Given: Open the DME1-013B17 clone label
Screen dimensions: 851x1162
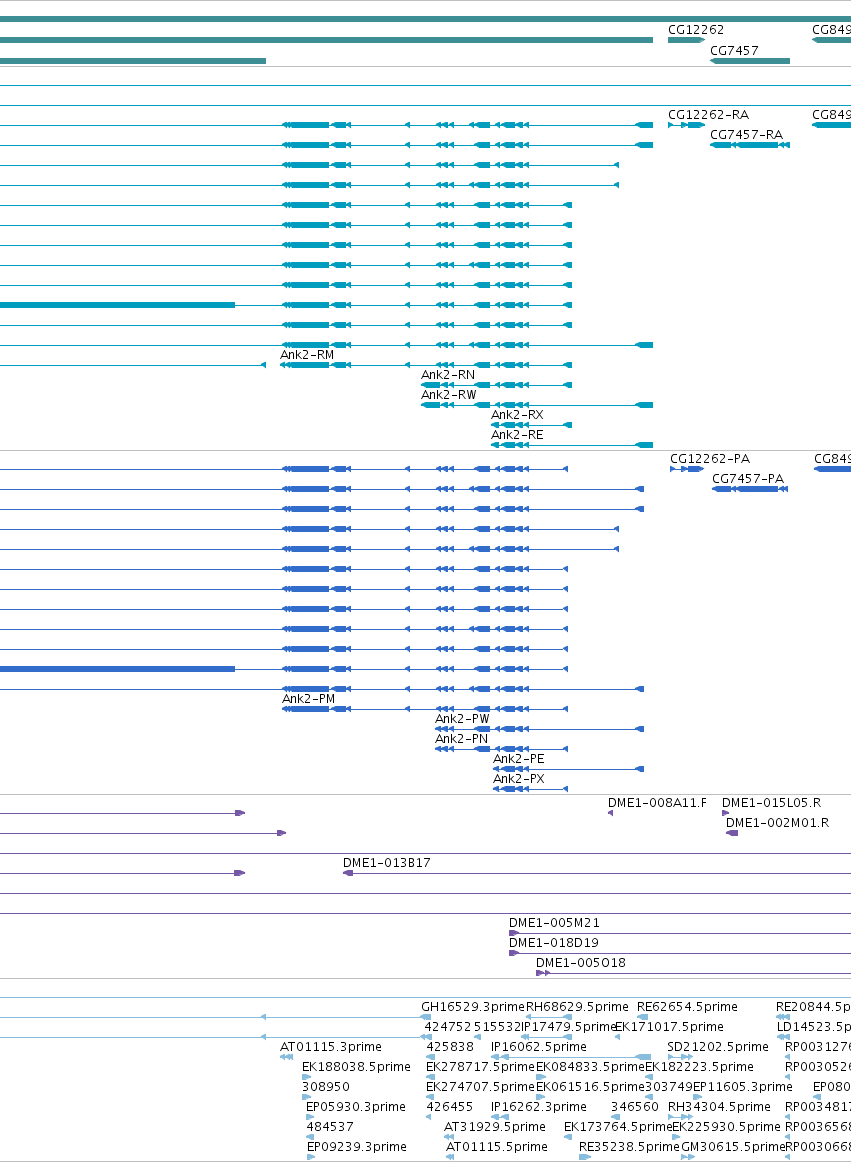Looking at the screenshot, I should coord(386,863).
